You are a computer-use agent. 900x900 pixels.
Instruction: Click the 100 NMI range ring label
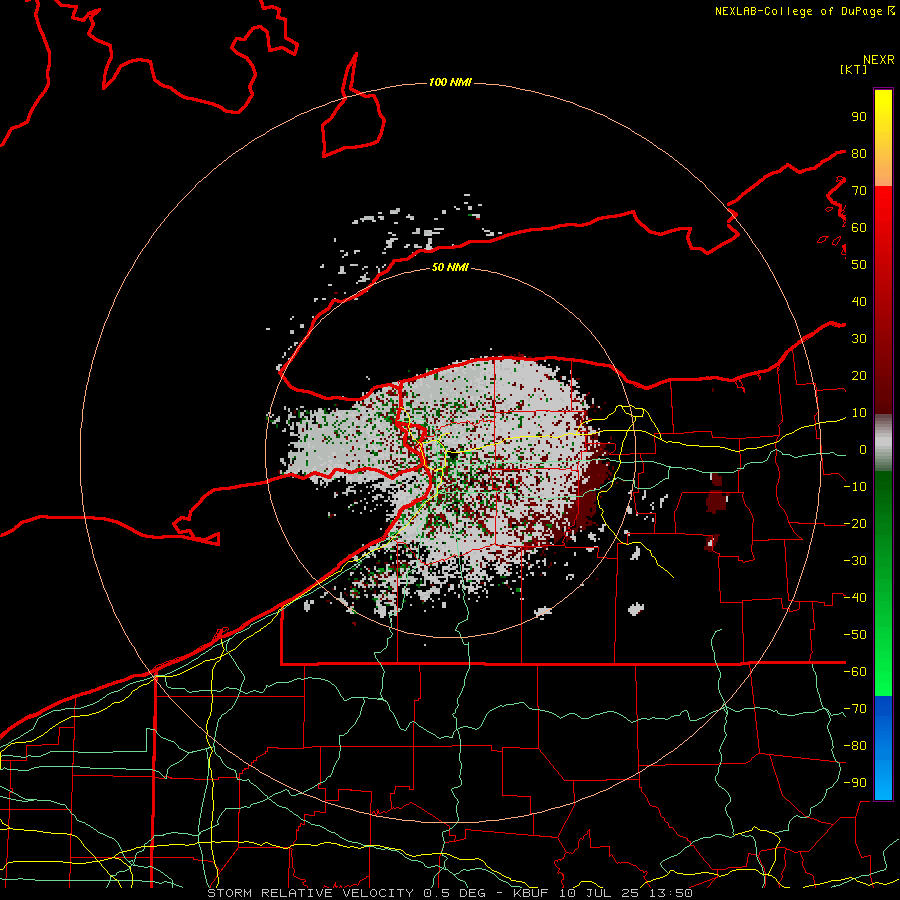click(x=450, y=83)
